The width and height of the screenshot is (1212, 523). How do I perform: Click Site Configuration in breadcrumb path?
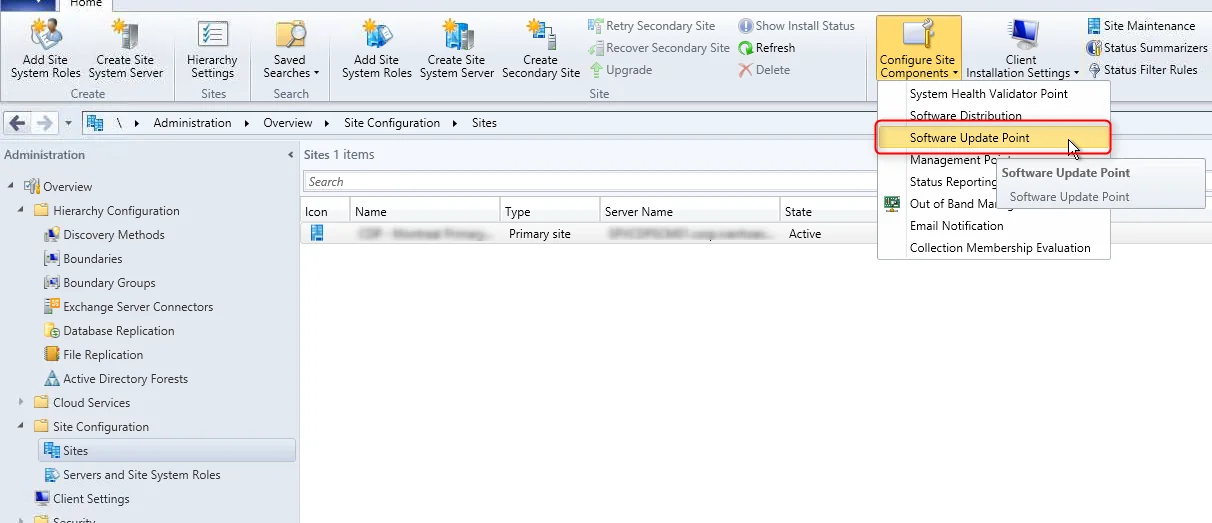[392, 123]
